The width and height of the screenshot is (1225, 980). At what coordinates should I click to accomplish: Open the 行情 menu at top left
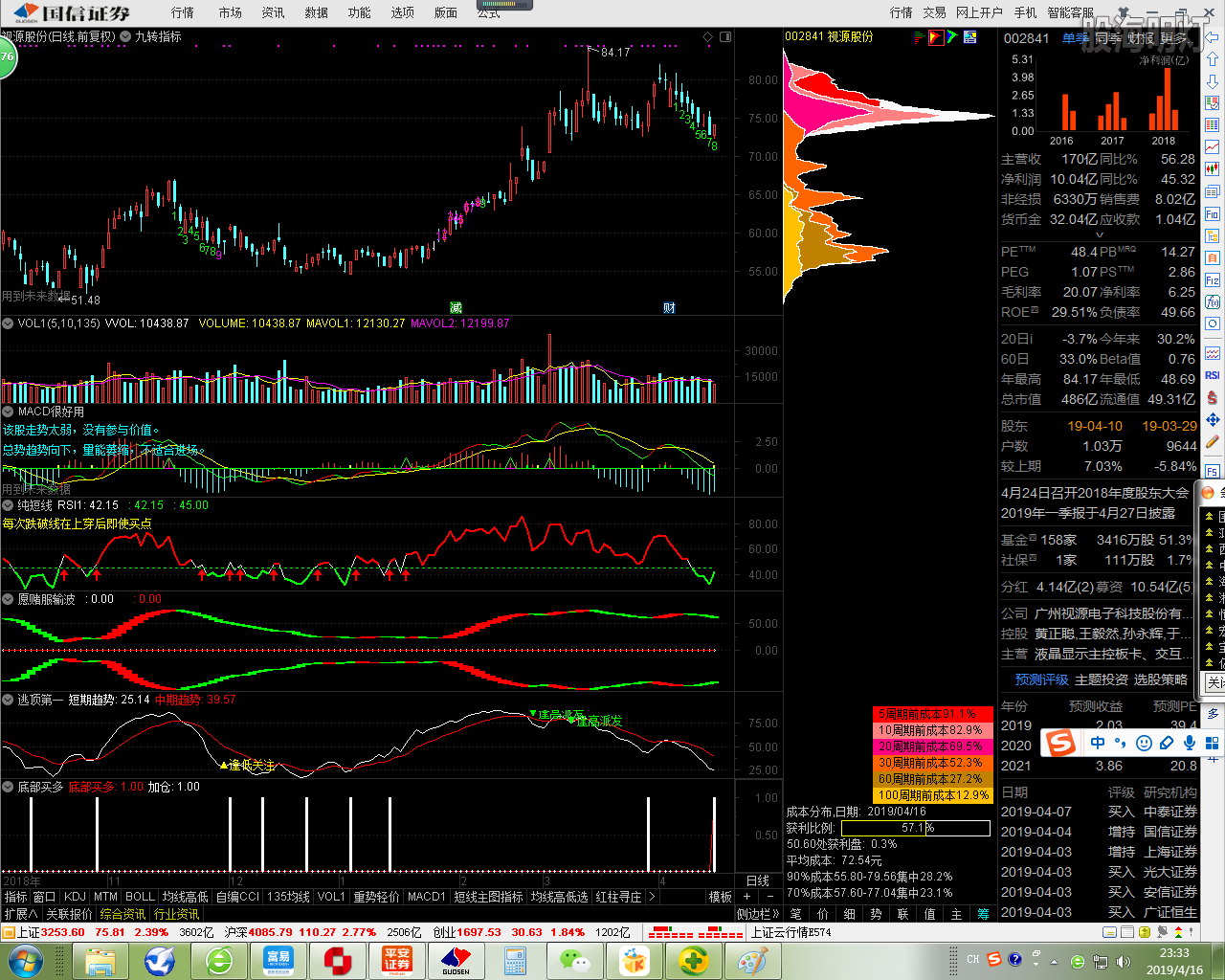coord(183,12)
